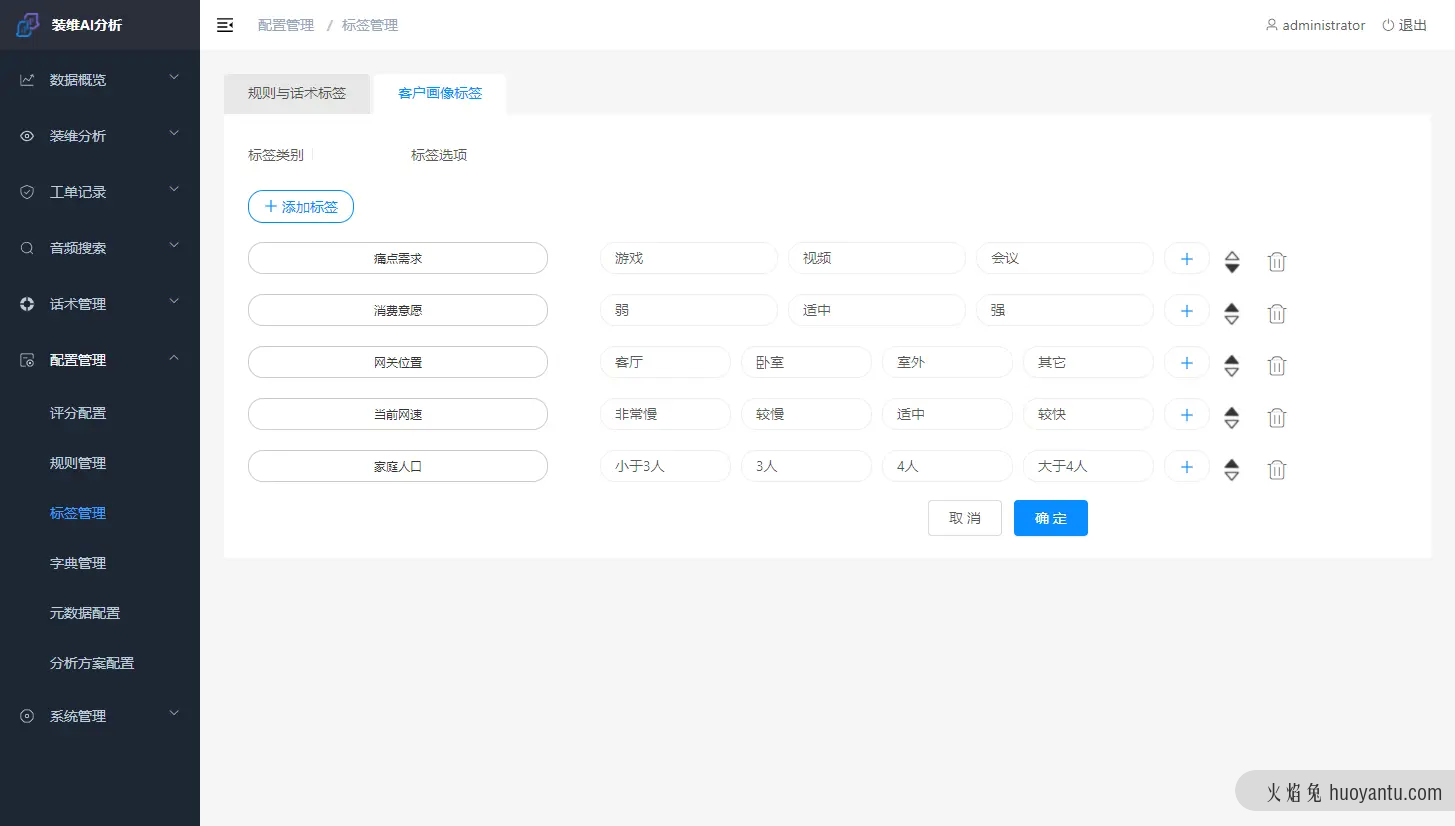1455x826 pixels.
Task: Open 评分配置 submenu item
Action: coord(78,413)
